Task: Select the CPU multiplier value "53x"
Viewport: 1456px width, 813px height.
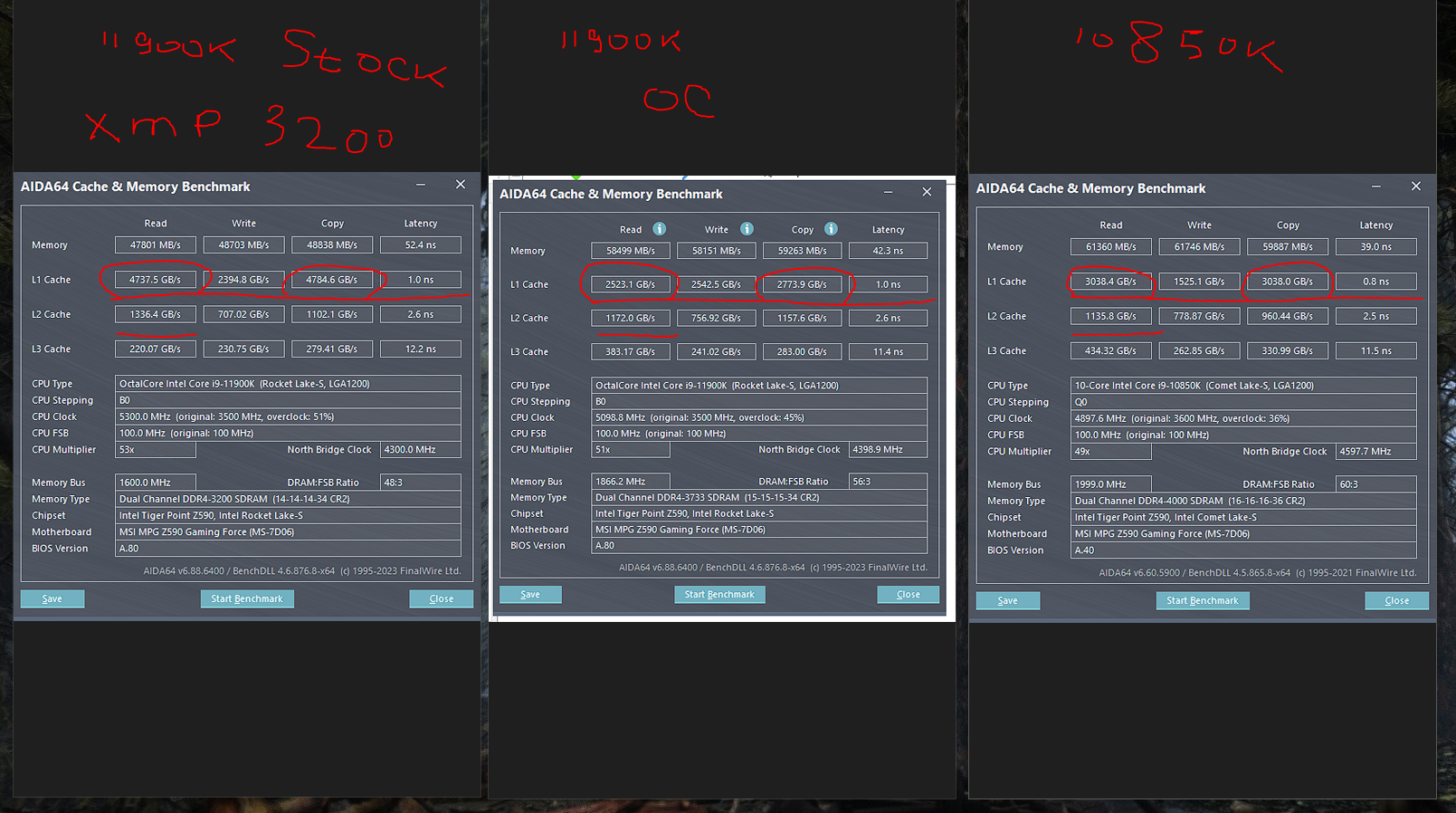Action: pos(156,450)
